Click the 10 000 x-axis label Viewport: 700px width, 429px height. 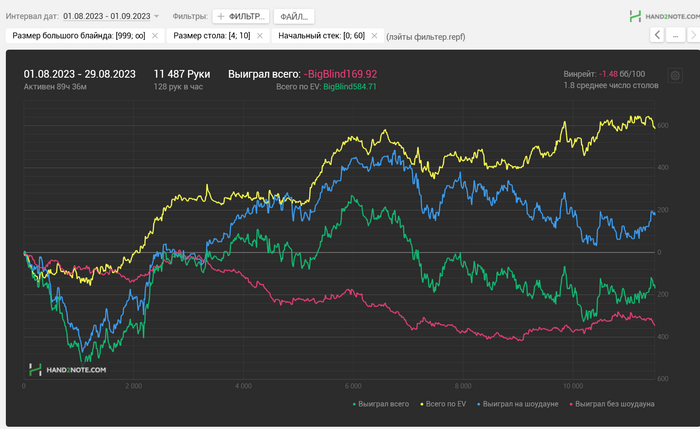(x=573, y=386)
